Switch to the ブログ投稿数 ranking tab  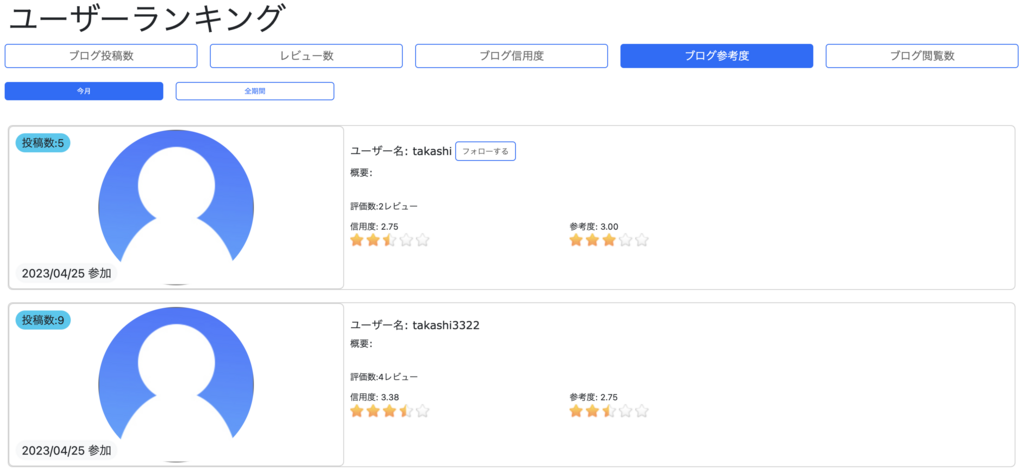(101, 56)
